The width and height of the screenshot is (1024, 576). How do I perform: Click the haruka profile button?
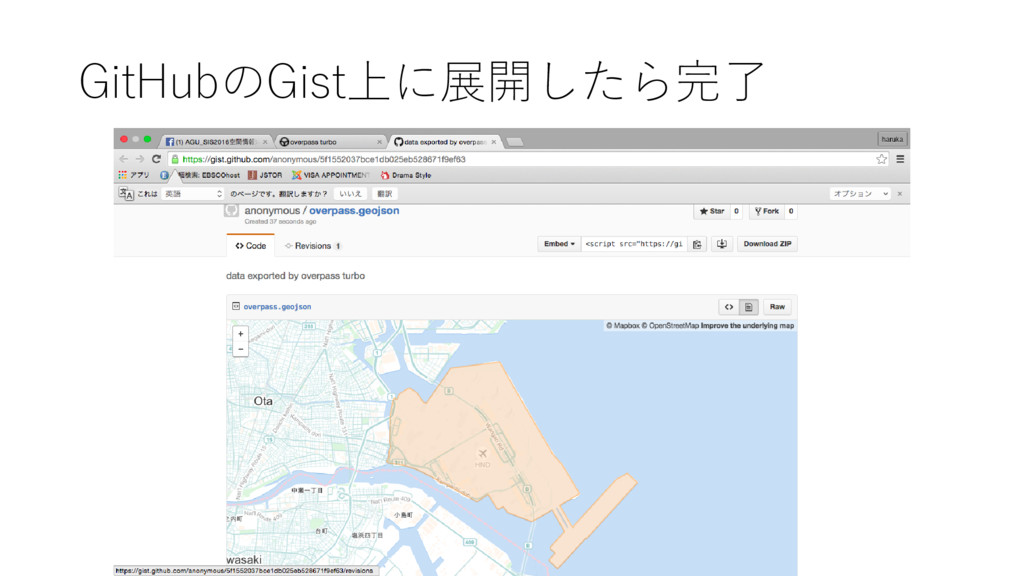(x=891, y=139)
